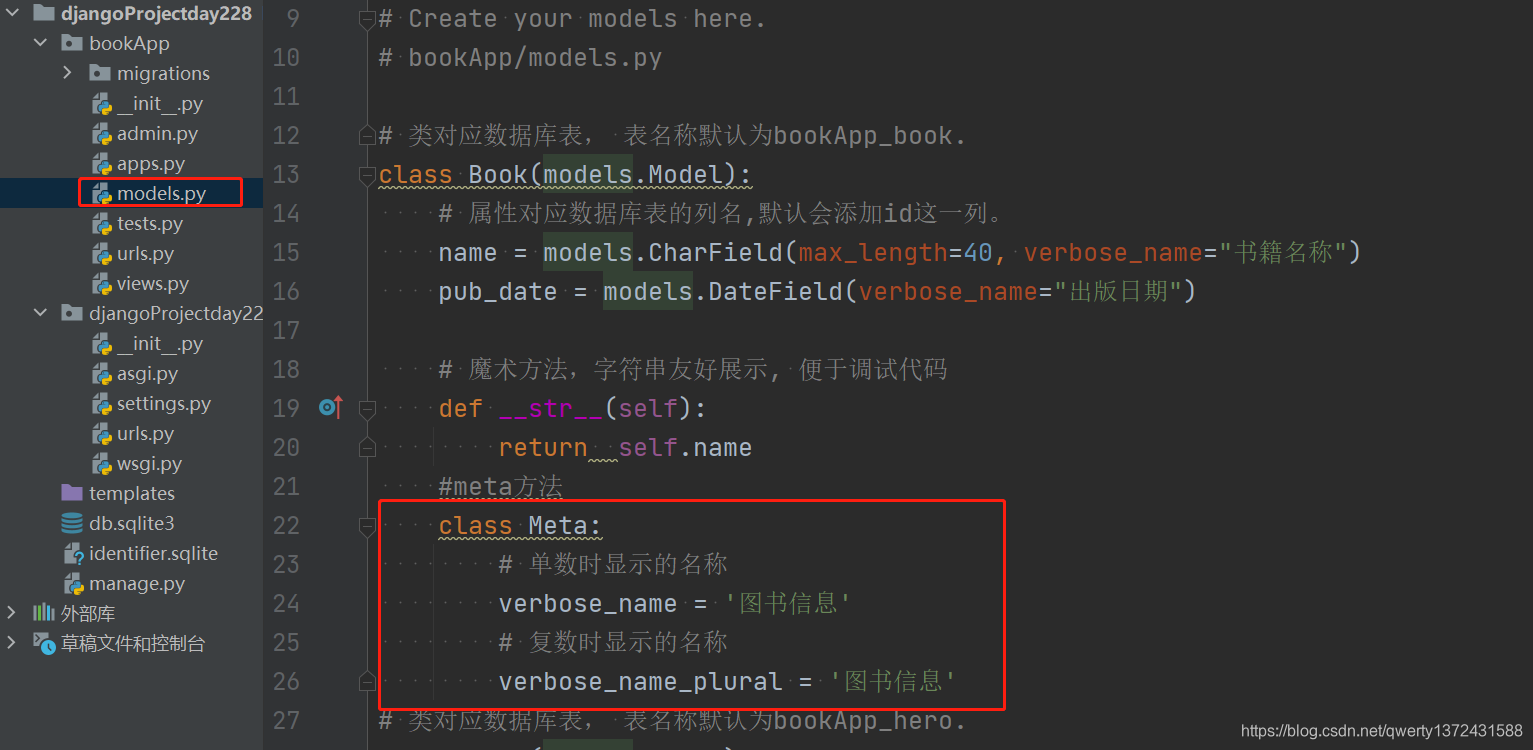1533x750 pixels.
Task: Click the #meta方法 comment on line 21
Action: (501, 487)
